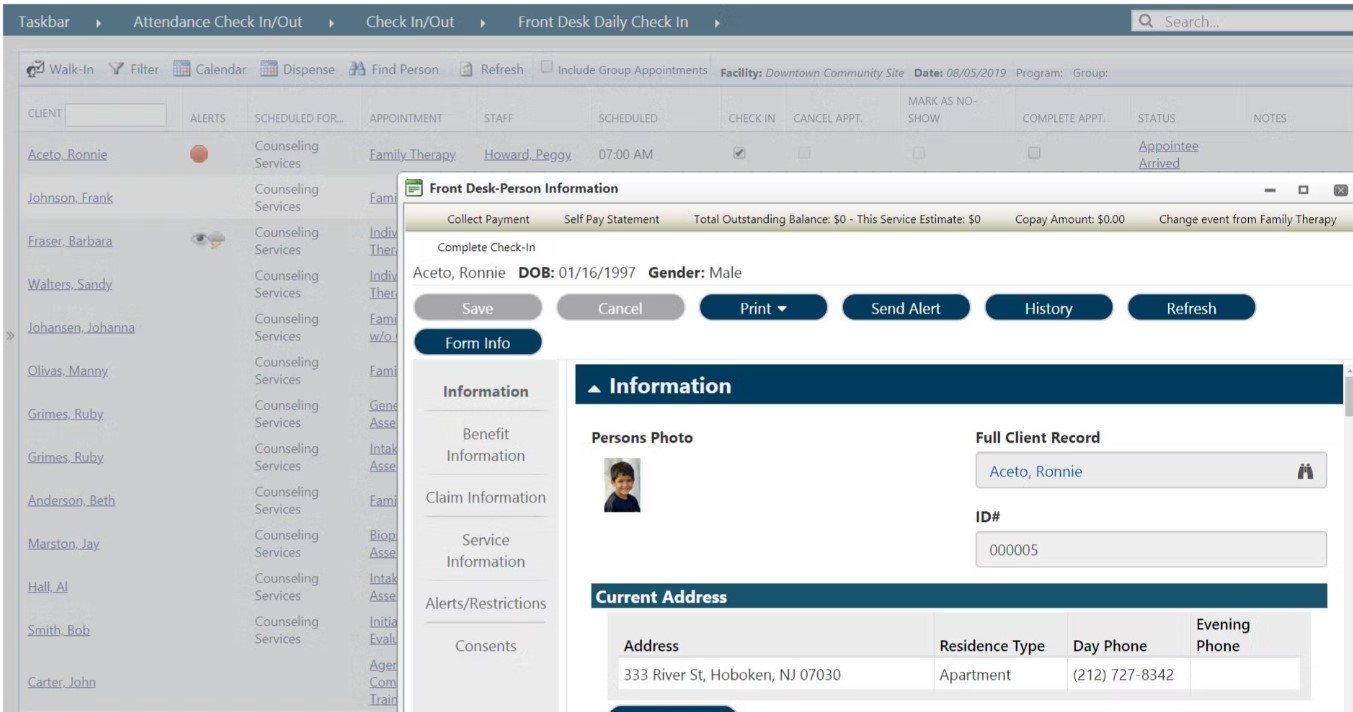This screenshot has width=1353, height=712.
Task: Open Anderson, Beth client link
Action: 71,500
